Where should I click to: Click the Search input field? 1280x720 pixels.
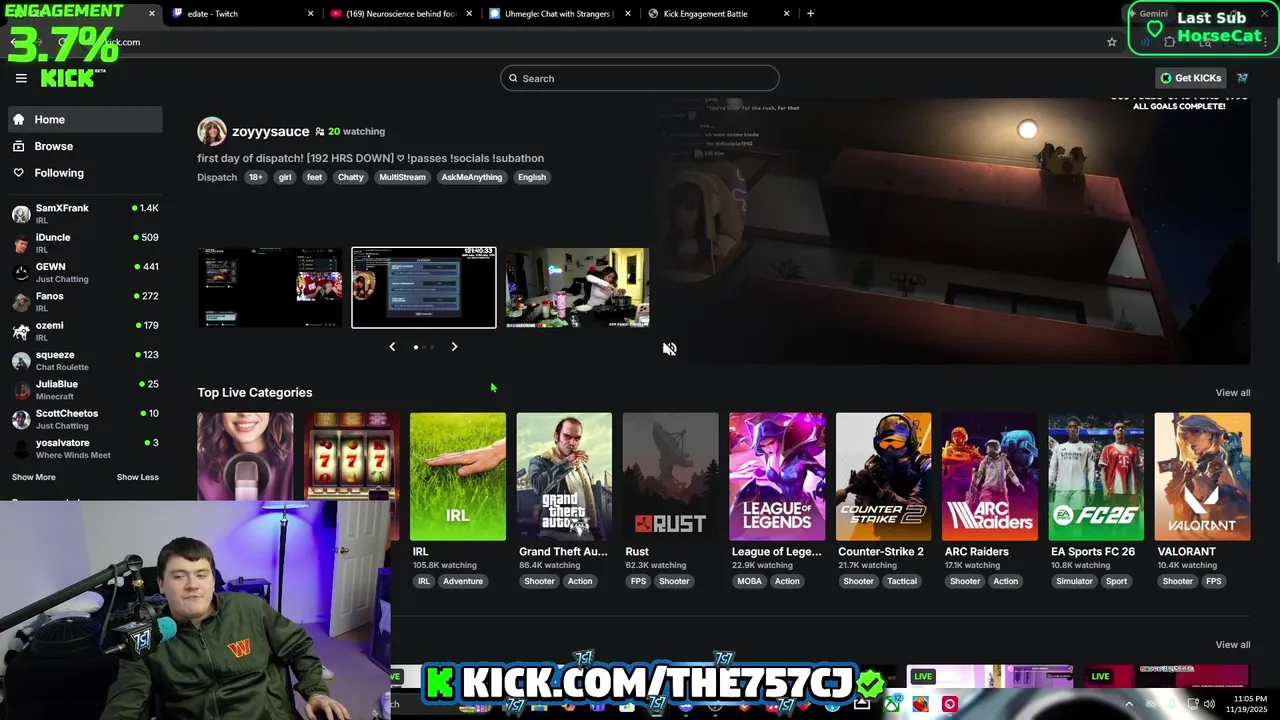pos(640,78)
